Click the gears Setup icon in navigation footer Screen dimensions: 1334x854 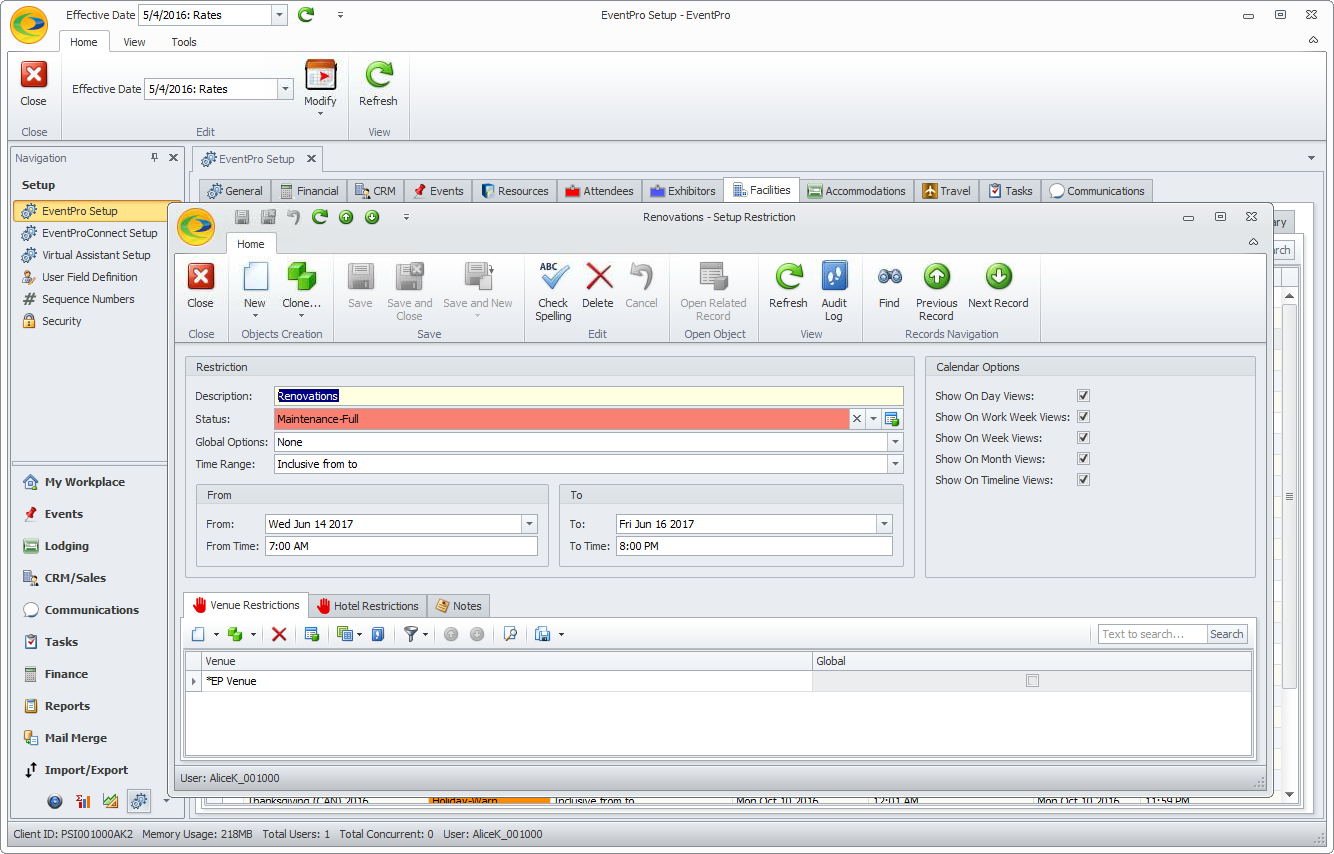tap(139, 801)
